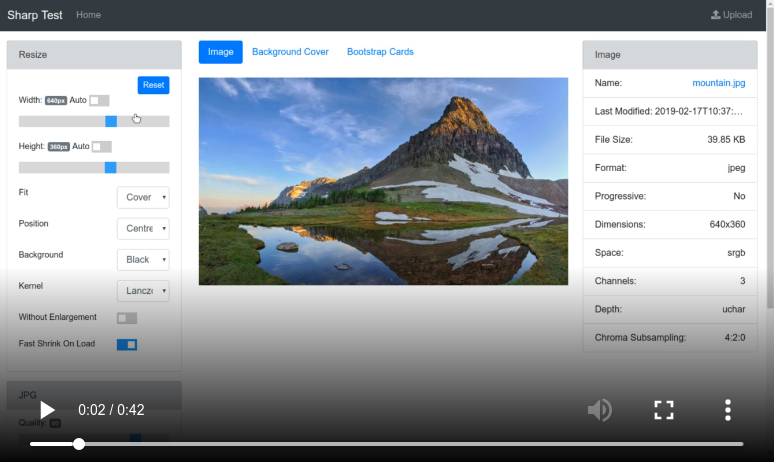This screenshot has height=462, width=774.
Task: Click the mountain preview image
Action: click(384, 181)
